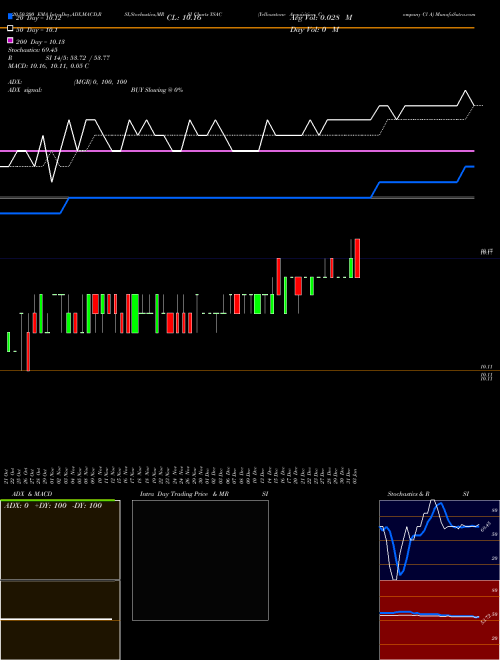
Task: Click the last date label on the x-axis
Action: [x=356, y=475]
